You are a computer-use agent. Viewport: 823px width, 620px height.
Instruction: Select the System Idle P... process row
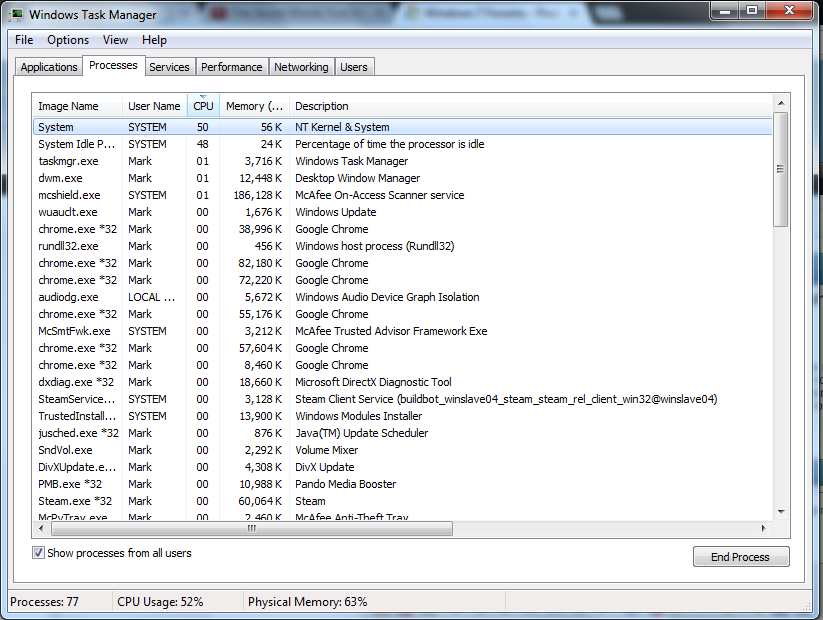point(403,144)
